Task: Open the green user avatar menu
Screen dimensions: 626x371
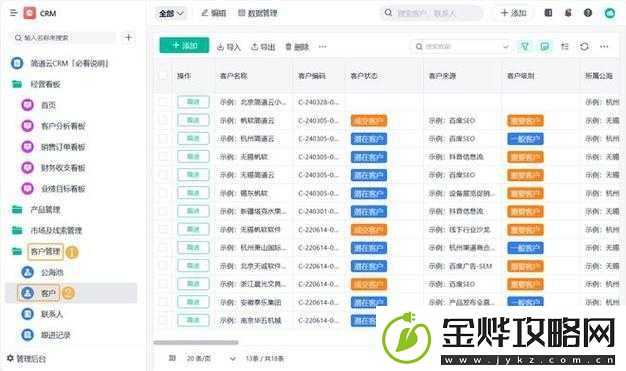Action: coord(610,13)
